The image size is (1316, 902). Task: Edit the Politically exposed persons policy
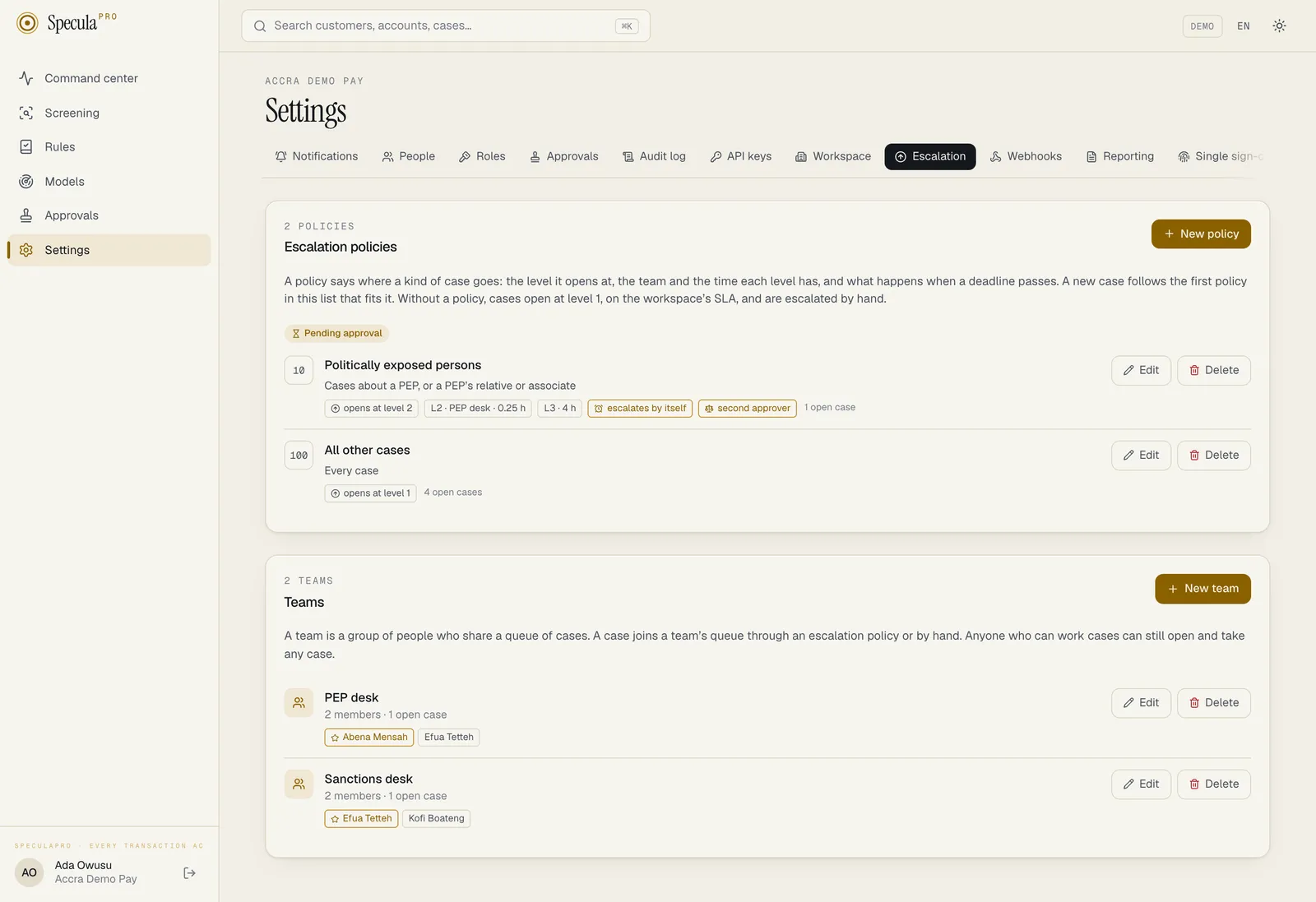coord(1141,371)
